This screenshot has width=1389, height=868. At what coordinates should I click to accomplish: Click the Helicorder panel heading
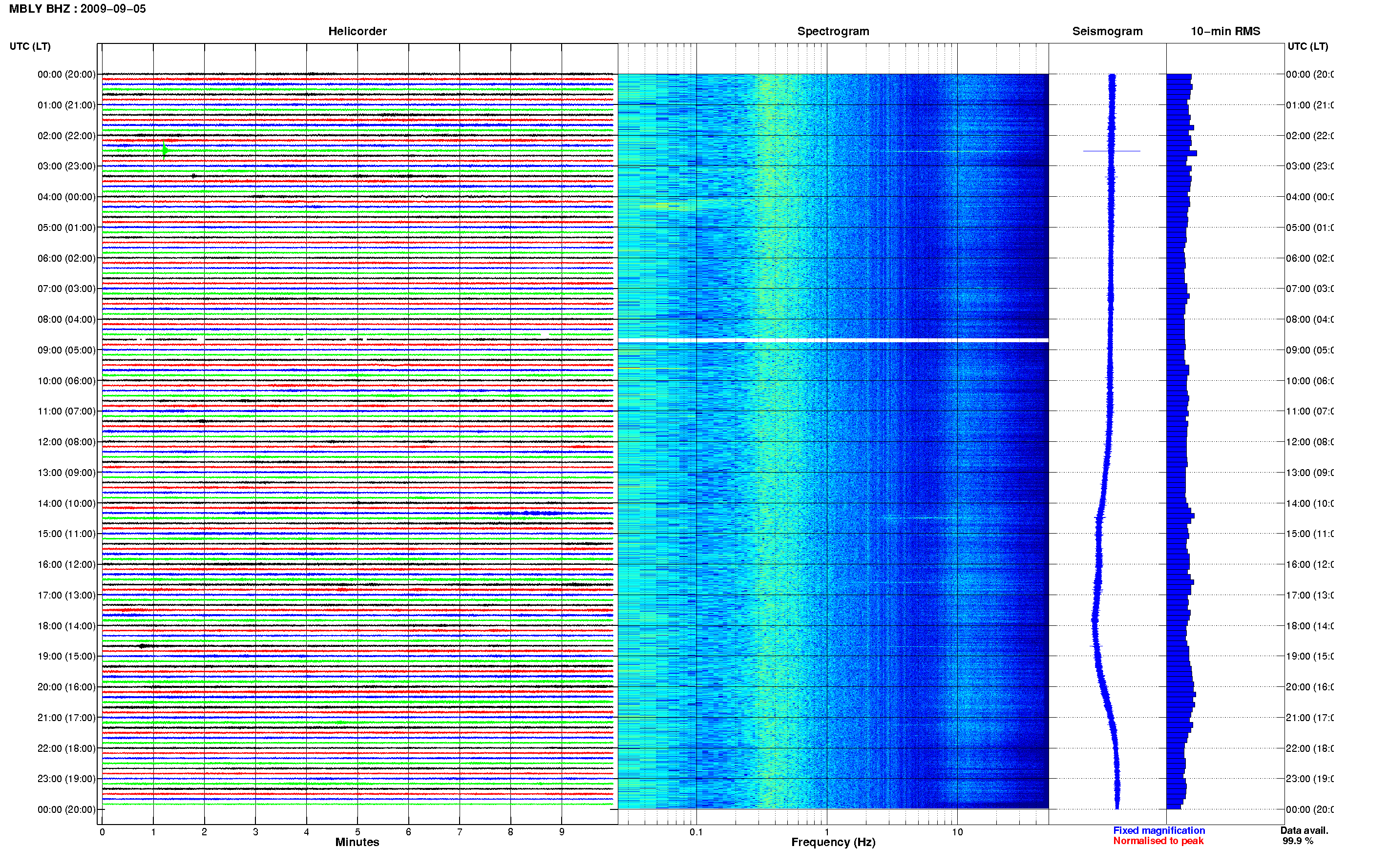(357, 31)
